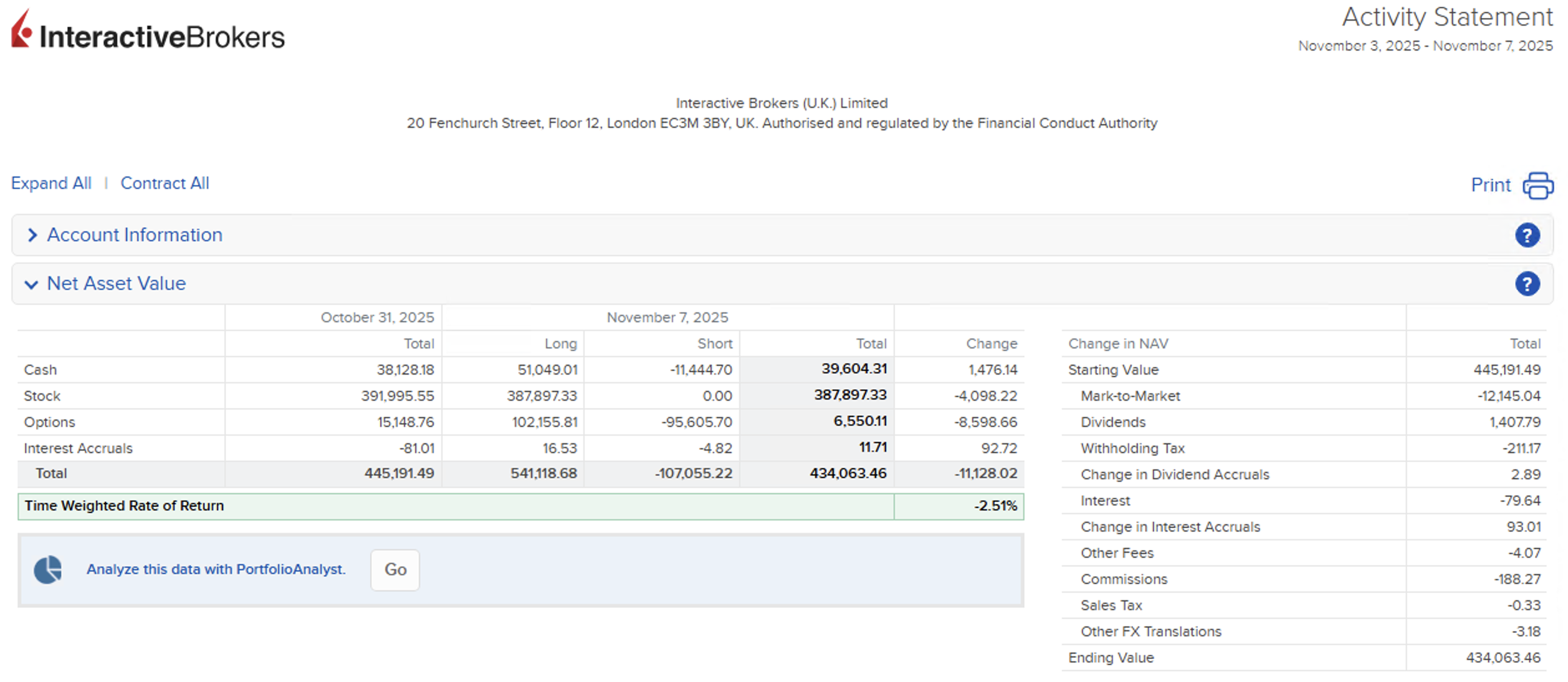This screenshot has width=1568, height=682.
Task: Click the Expand All link
Action: pos(51,183)
